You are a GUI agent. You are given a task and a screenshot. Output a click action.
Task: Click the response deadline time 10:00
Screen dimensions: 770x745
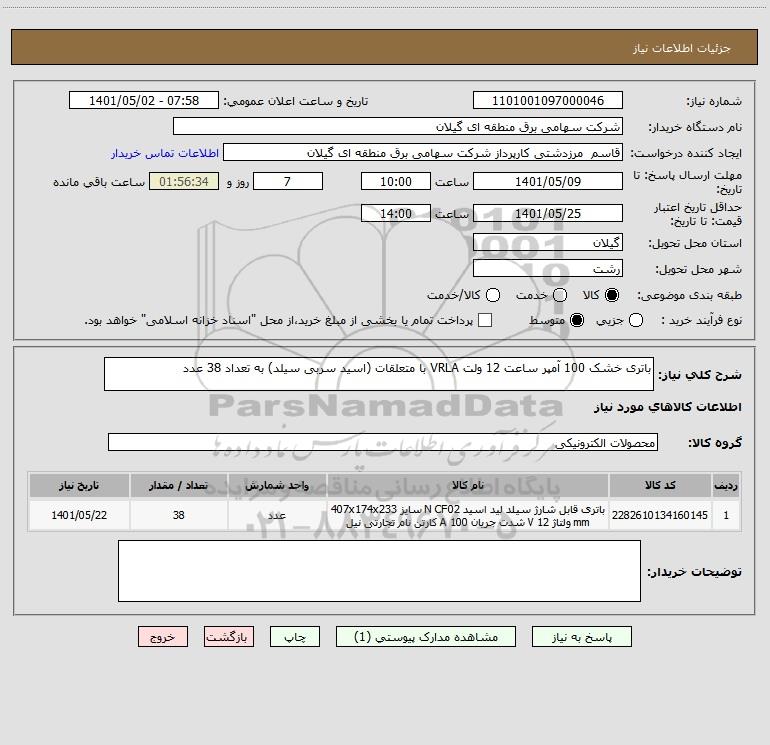click(x=396, y=181)
